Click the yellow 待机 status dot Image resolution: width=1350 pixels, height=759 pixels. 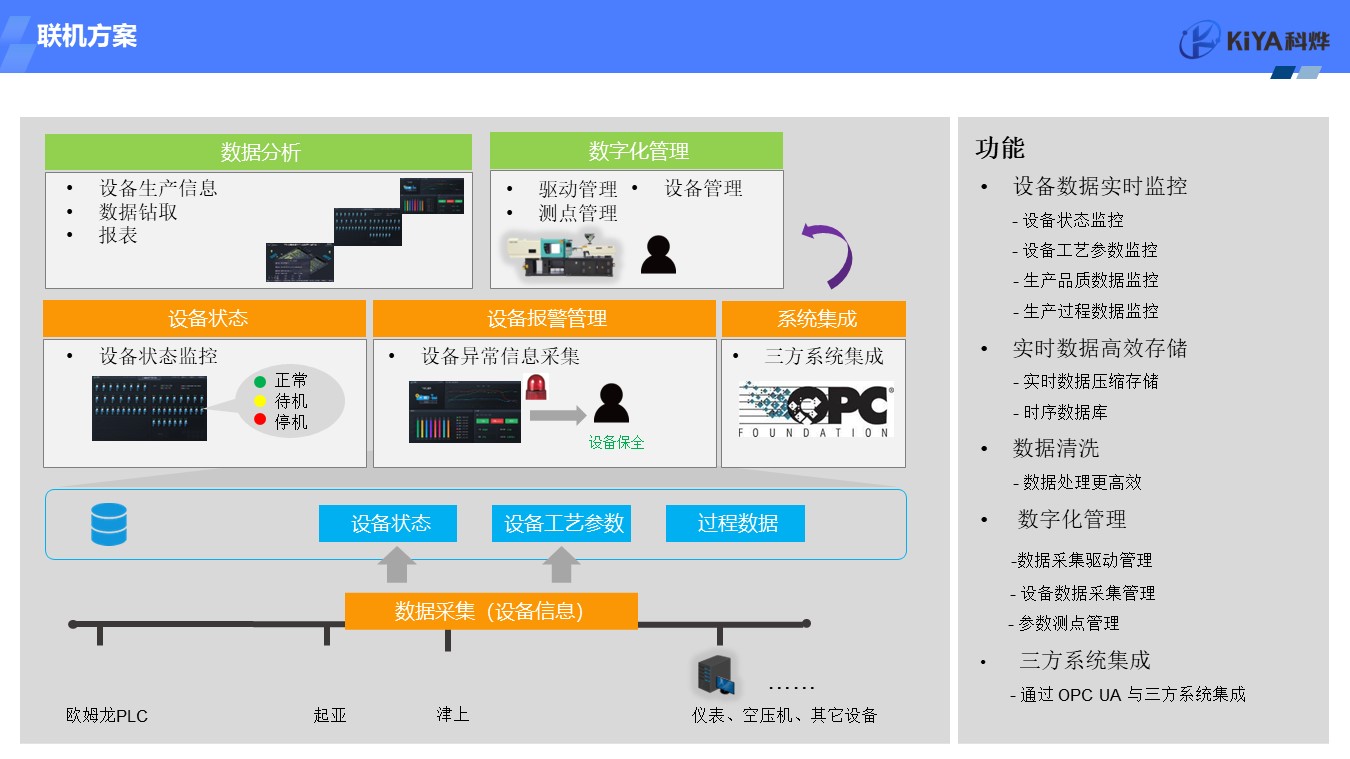pyautogui.click(x=260, y=401)
